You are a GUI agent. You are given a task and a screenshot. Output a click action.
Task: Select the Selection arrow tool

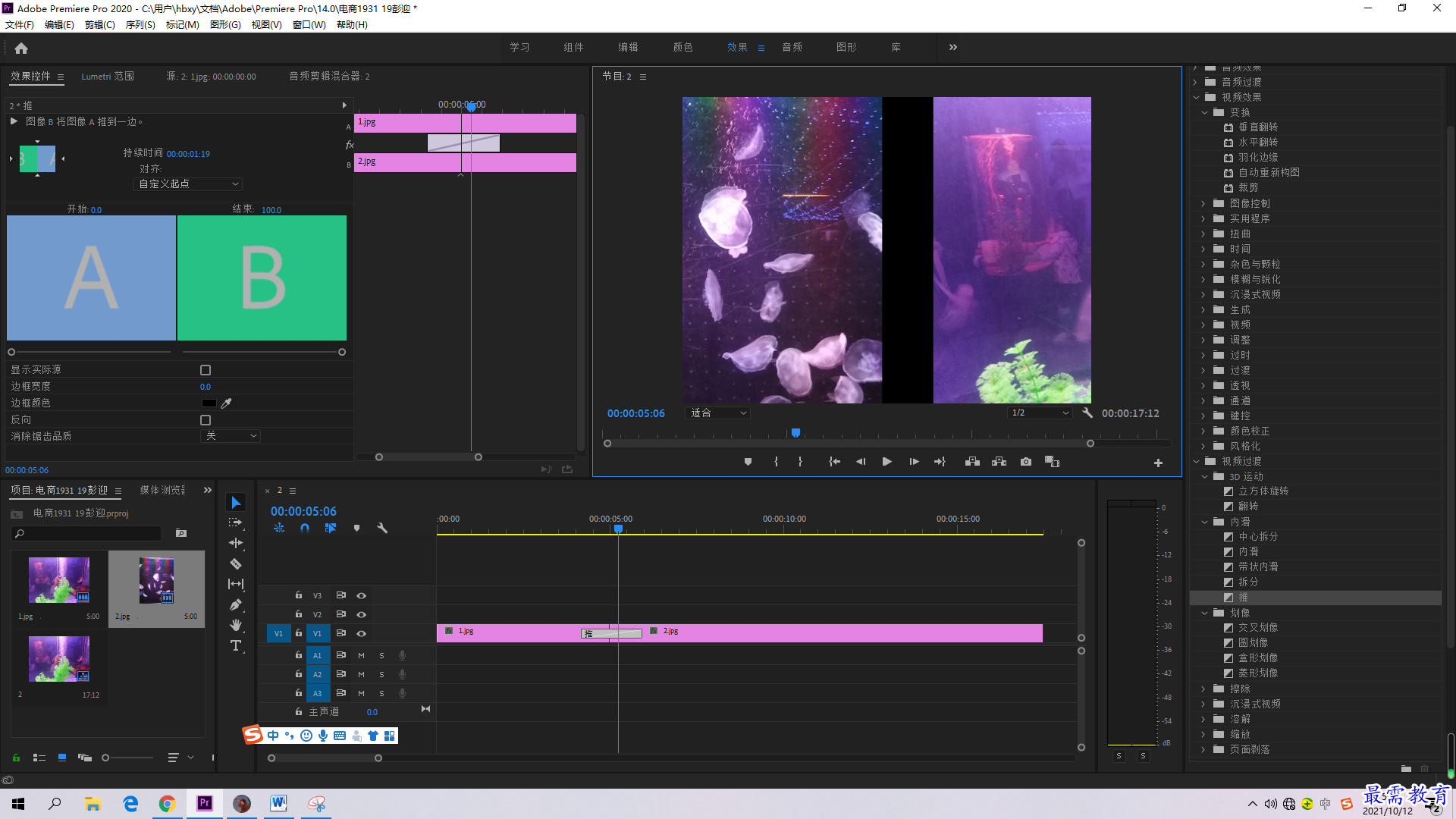coord(236,503)
